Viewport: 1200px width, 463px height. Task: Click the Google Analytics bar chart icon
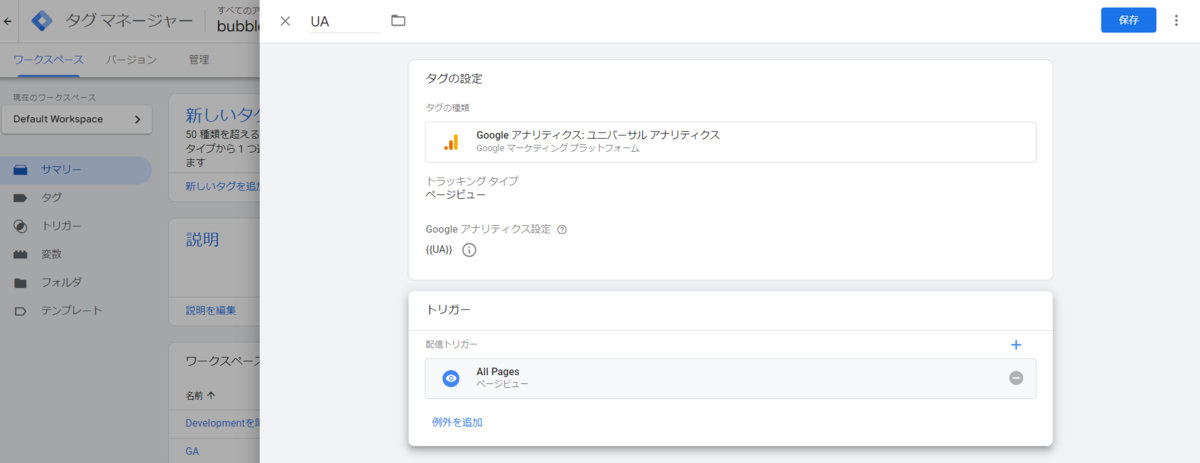coord(451,142)
